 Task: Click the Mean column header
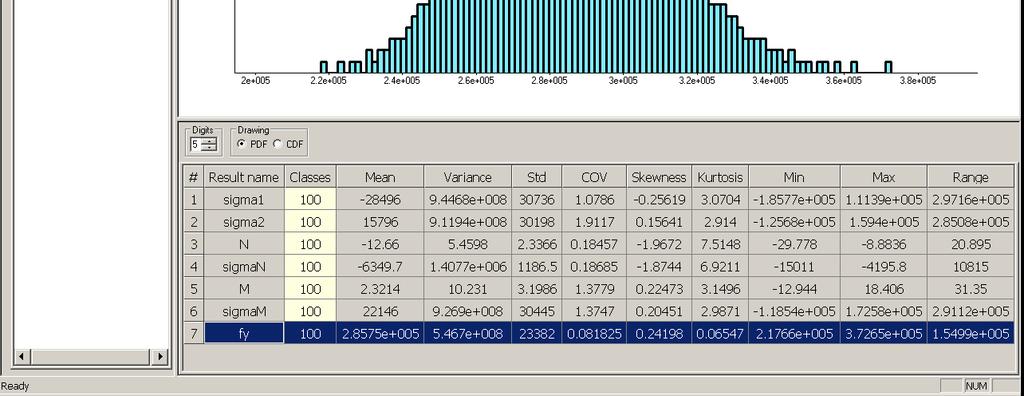click(x=380, y=177)
